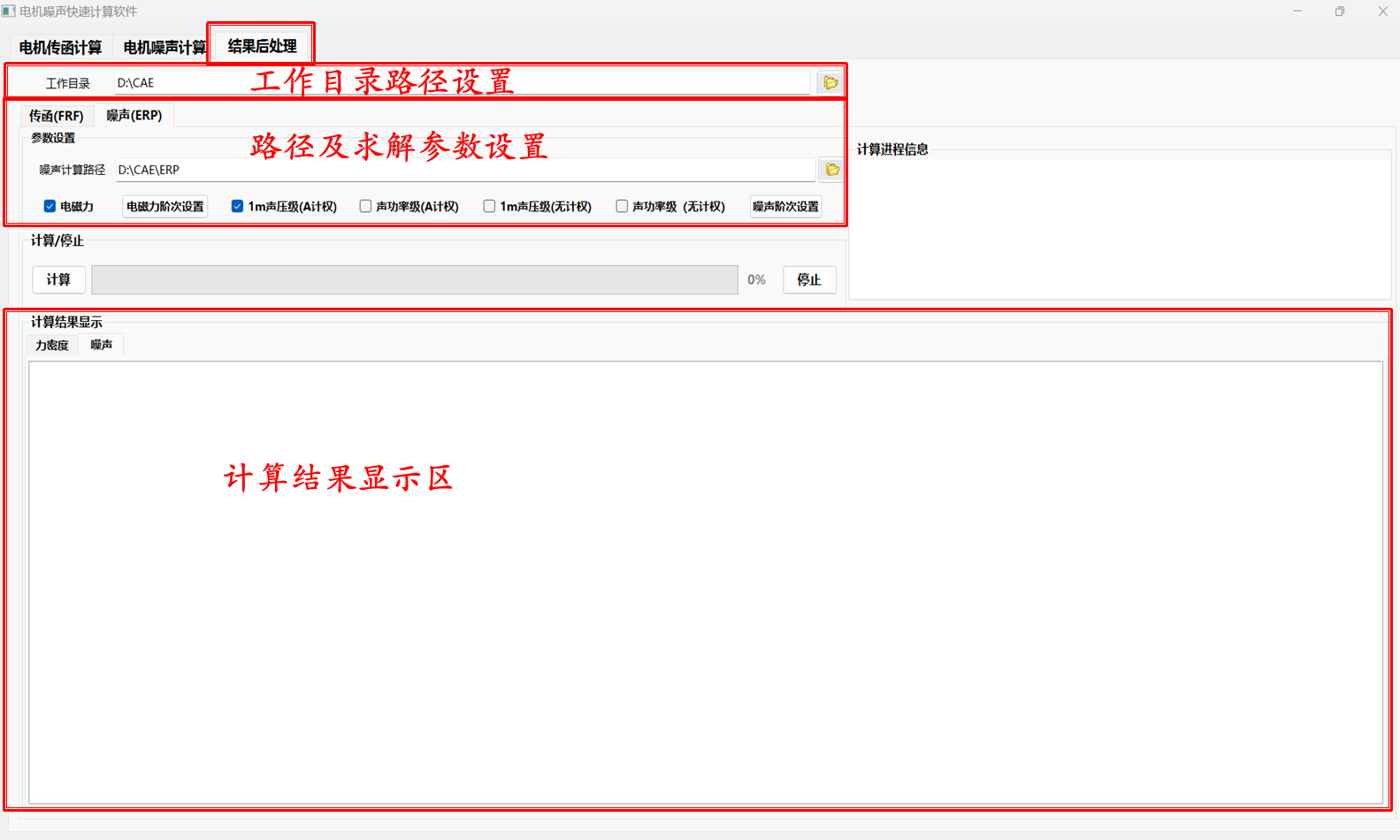Click the 停止 button
Screen dimensions: 1400x840
808,279
